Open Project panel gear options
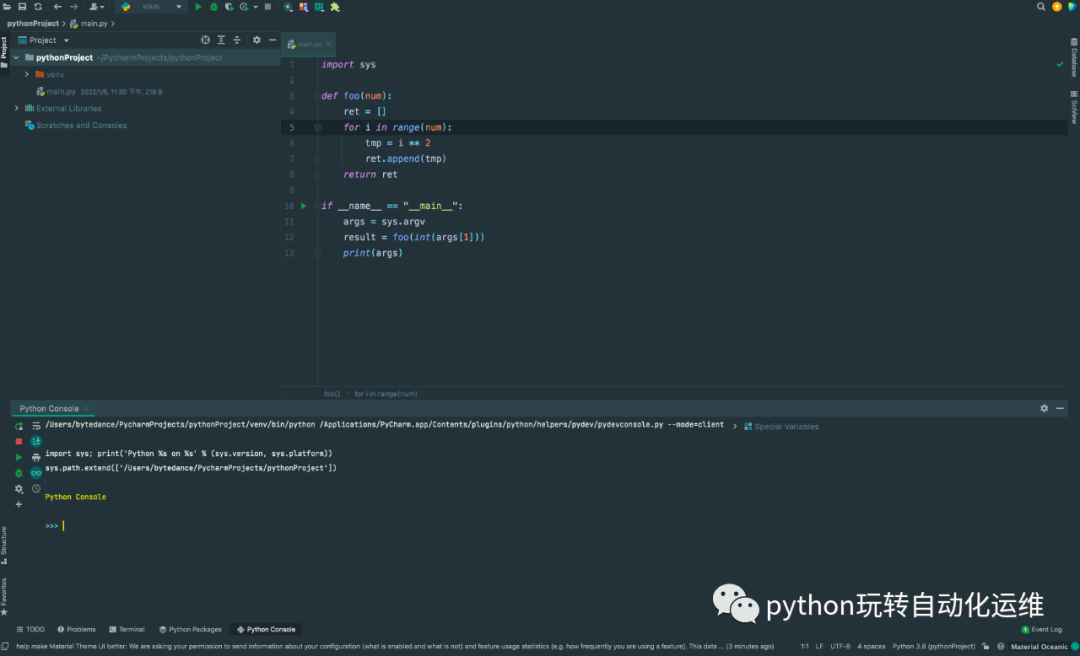The width and height of the screenshot is (1080, 656). [256, 40]
